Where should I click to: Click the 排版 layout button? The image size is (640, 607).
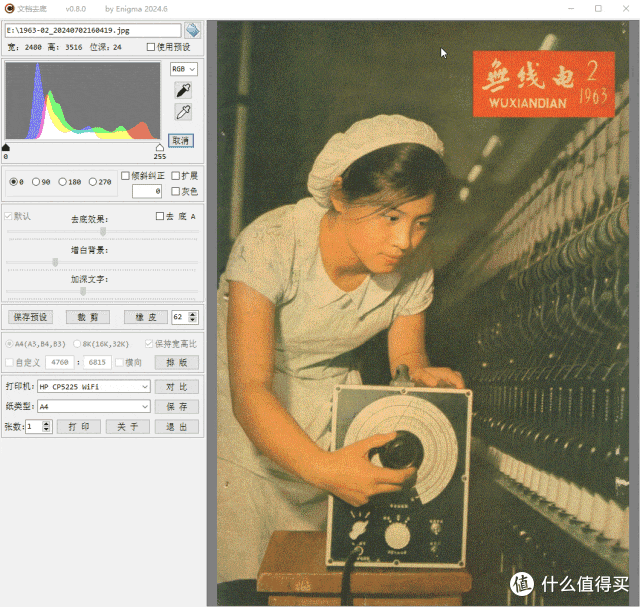coord(177,362)
